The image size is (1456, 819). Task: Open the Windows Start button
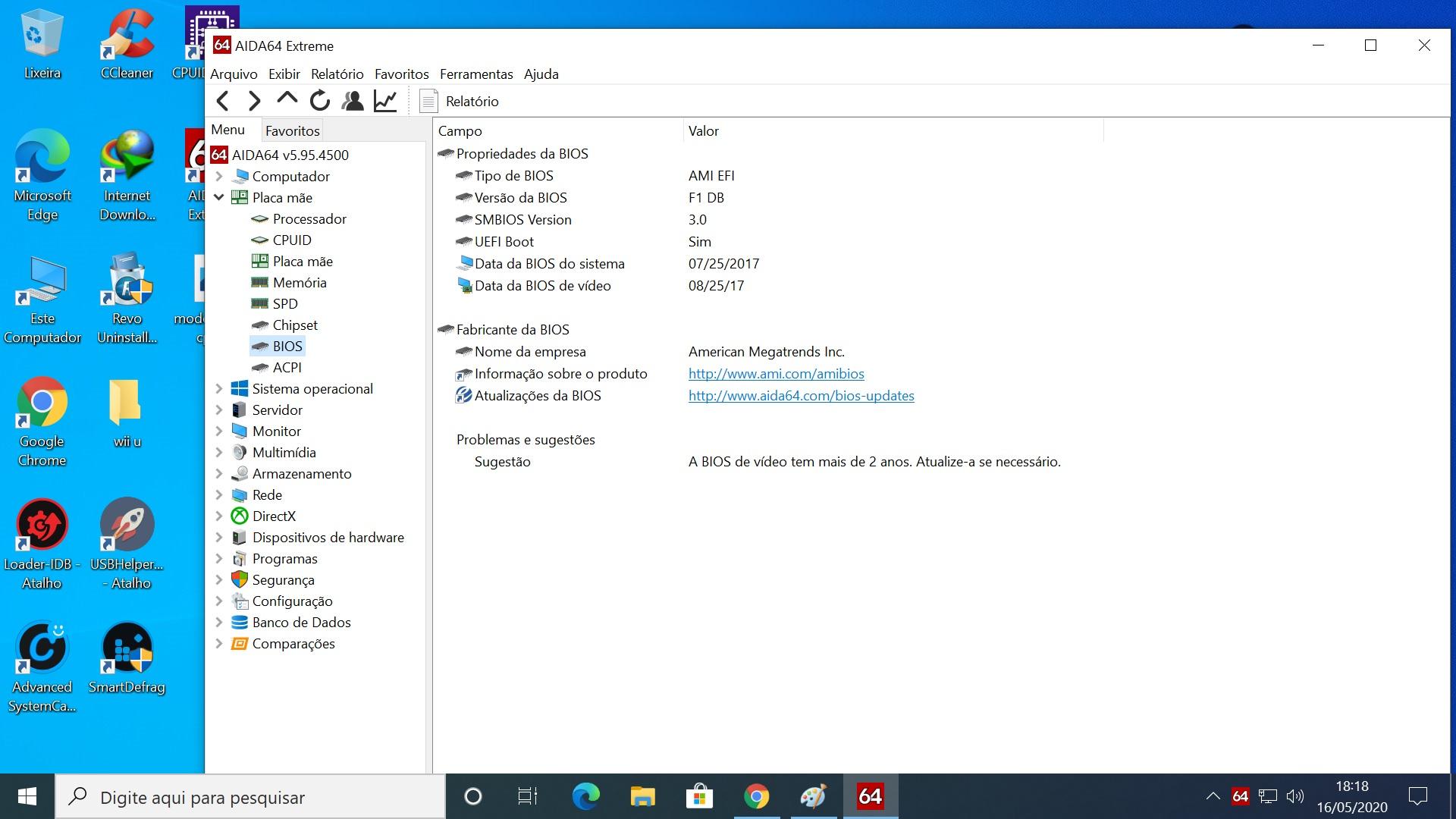pyautogui.click(x=27, y=796)
